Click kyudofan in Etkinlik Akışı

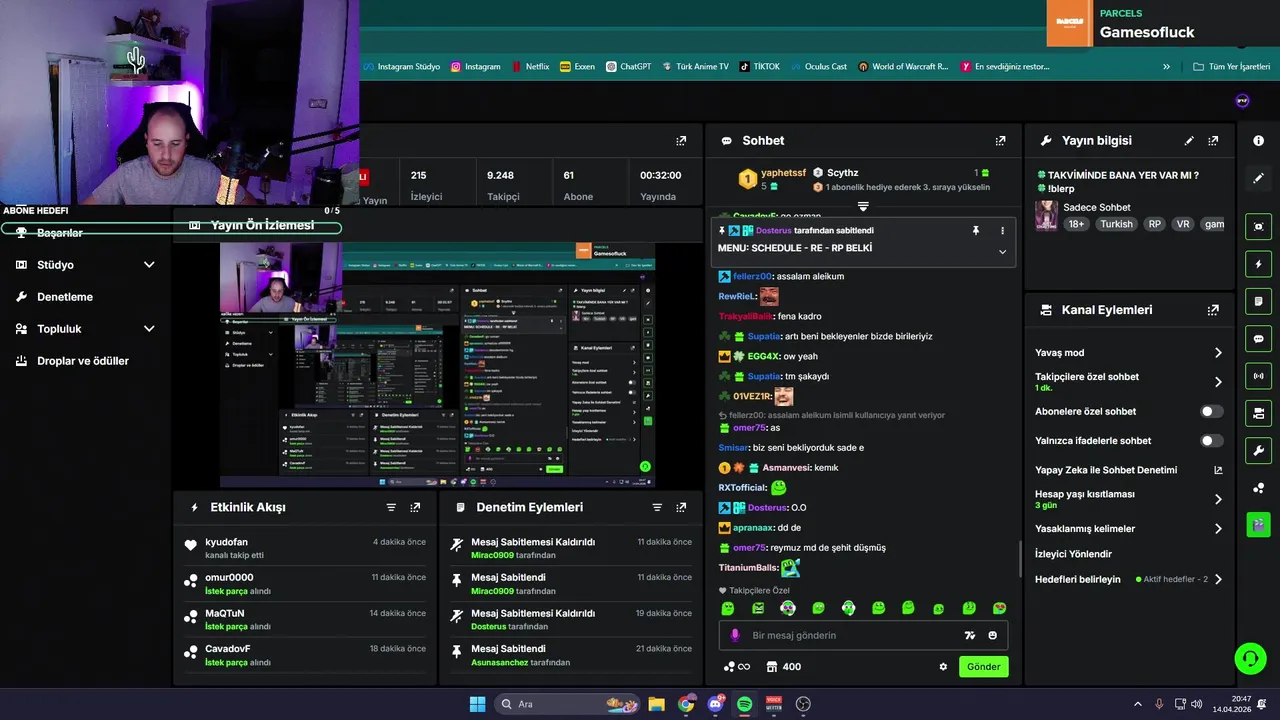click(x=226, y=542)
